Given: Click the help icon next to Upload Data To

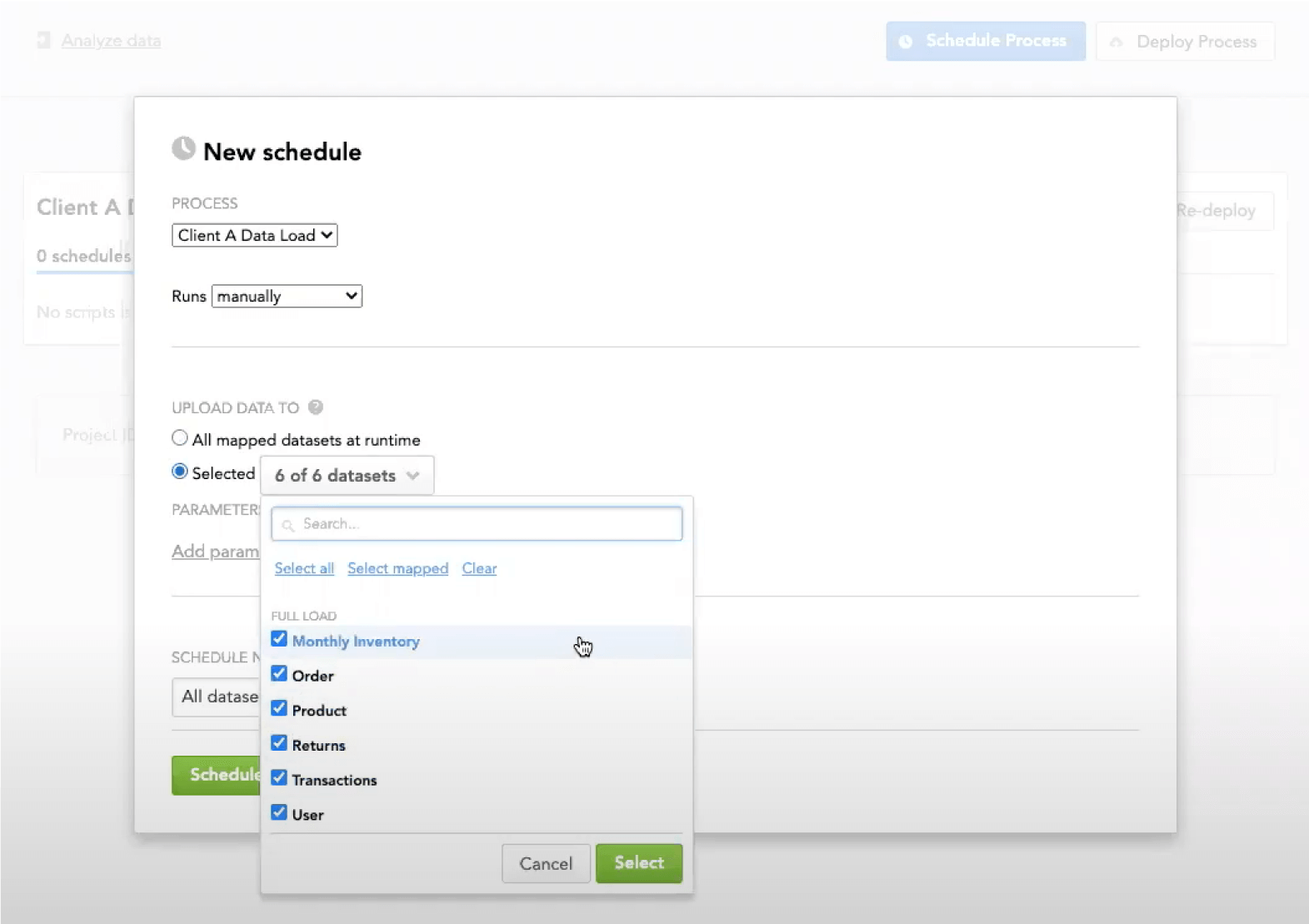Looking at the screenshot, I should coord(315,407).
